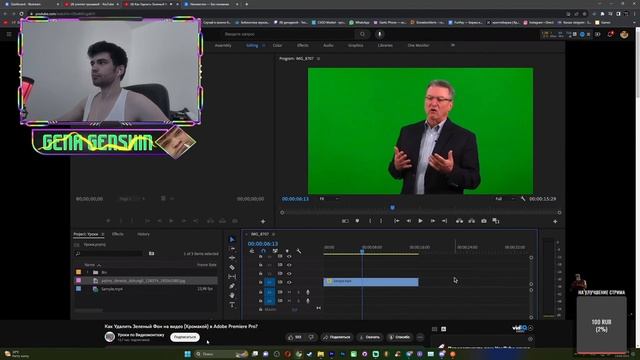Switch to Assembly workspace

(223, 45)
